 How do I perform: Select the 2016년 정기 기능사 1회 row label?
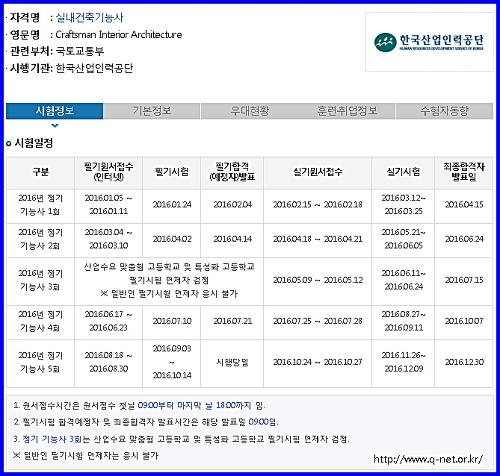point(40,205)
